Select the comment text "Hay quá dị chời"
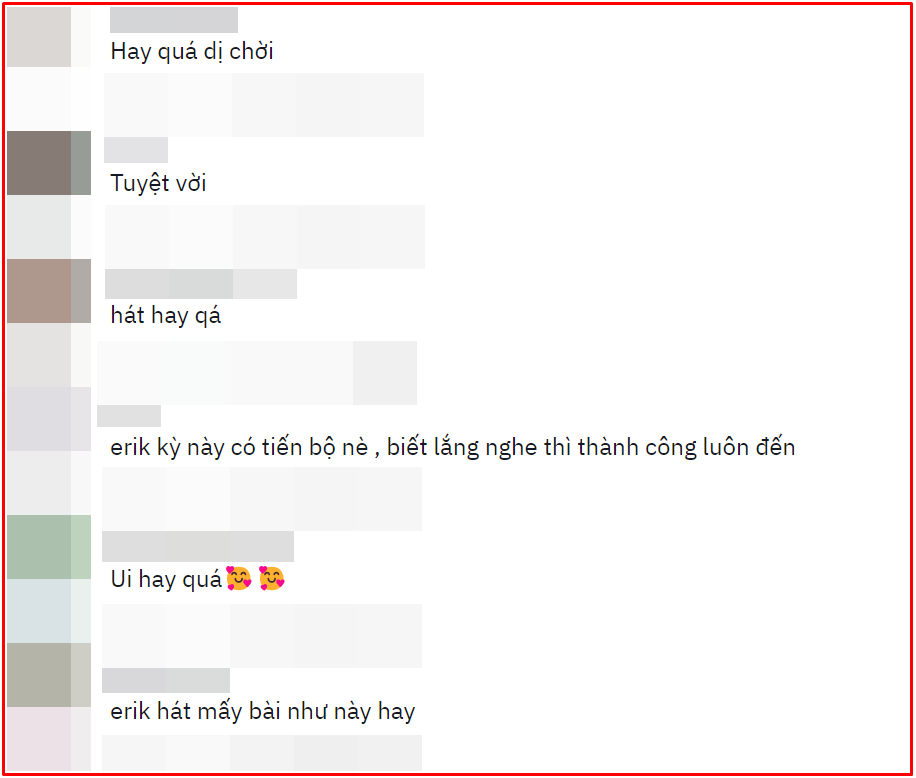The image size is (916, 778). [192, 51]
